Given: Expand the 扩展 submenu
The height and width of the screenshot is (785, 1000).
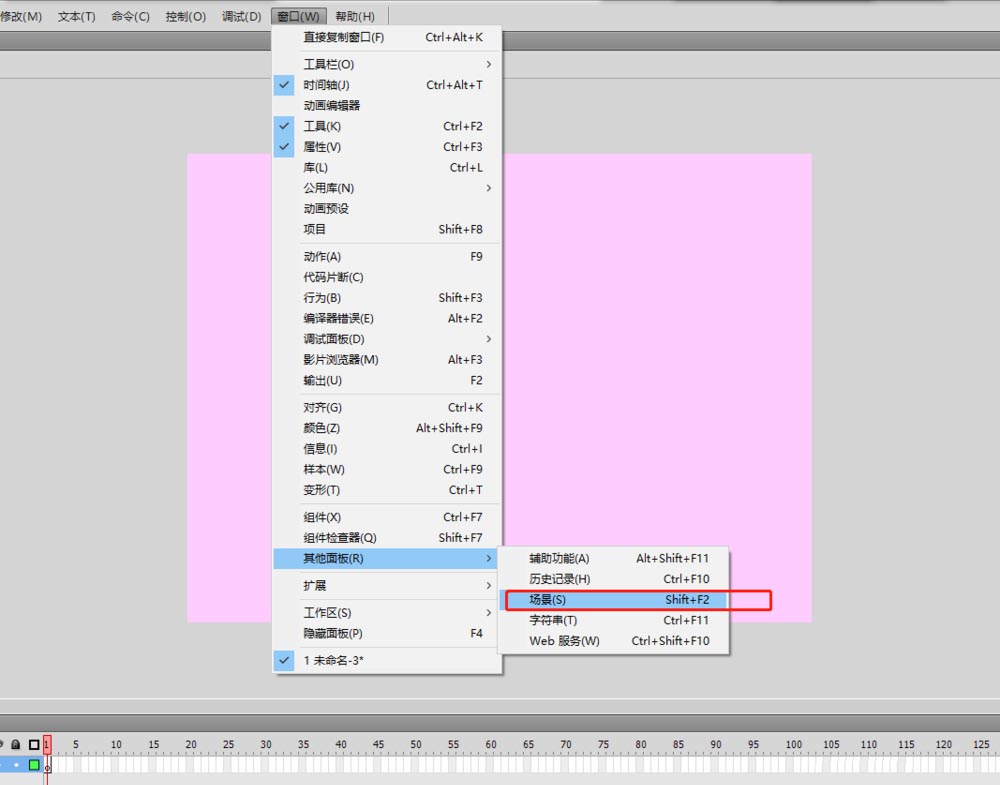Looking at the screenshot, I should click(387, 585).
